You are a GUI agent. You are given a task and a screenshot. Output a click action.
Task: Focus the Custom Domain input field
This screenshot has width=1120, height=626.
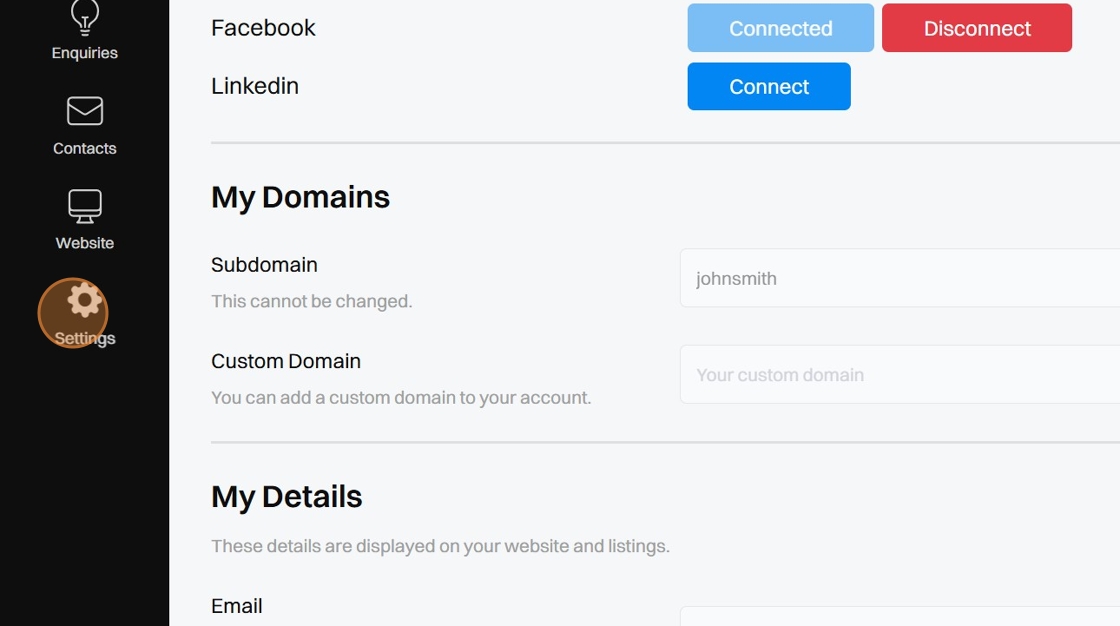coord(900,375)
